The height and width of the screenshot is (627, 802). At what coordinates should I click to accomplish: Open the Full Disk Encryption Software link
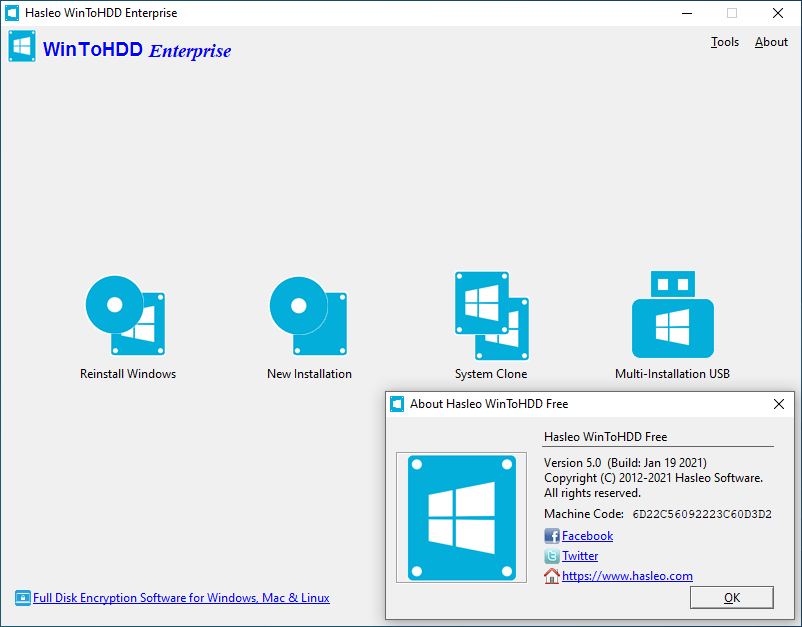(x=181, y=597)
